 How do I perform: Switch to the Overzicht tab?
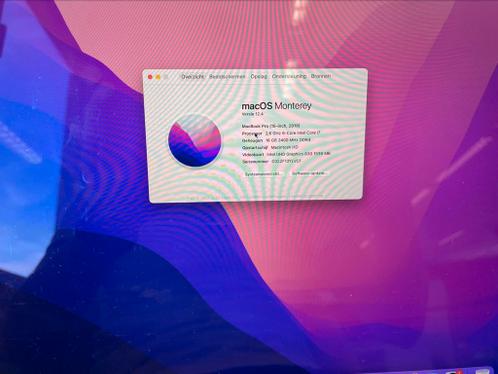pyautogui.click(x=193, y=77)
